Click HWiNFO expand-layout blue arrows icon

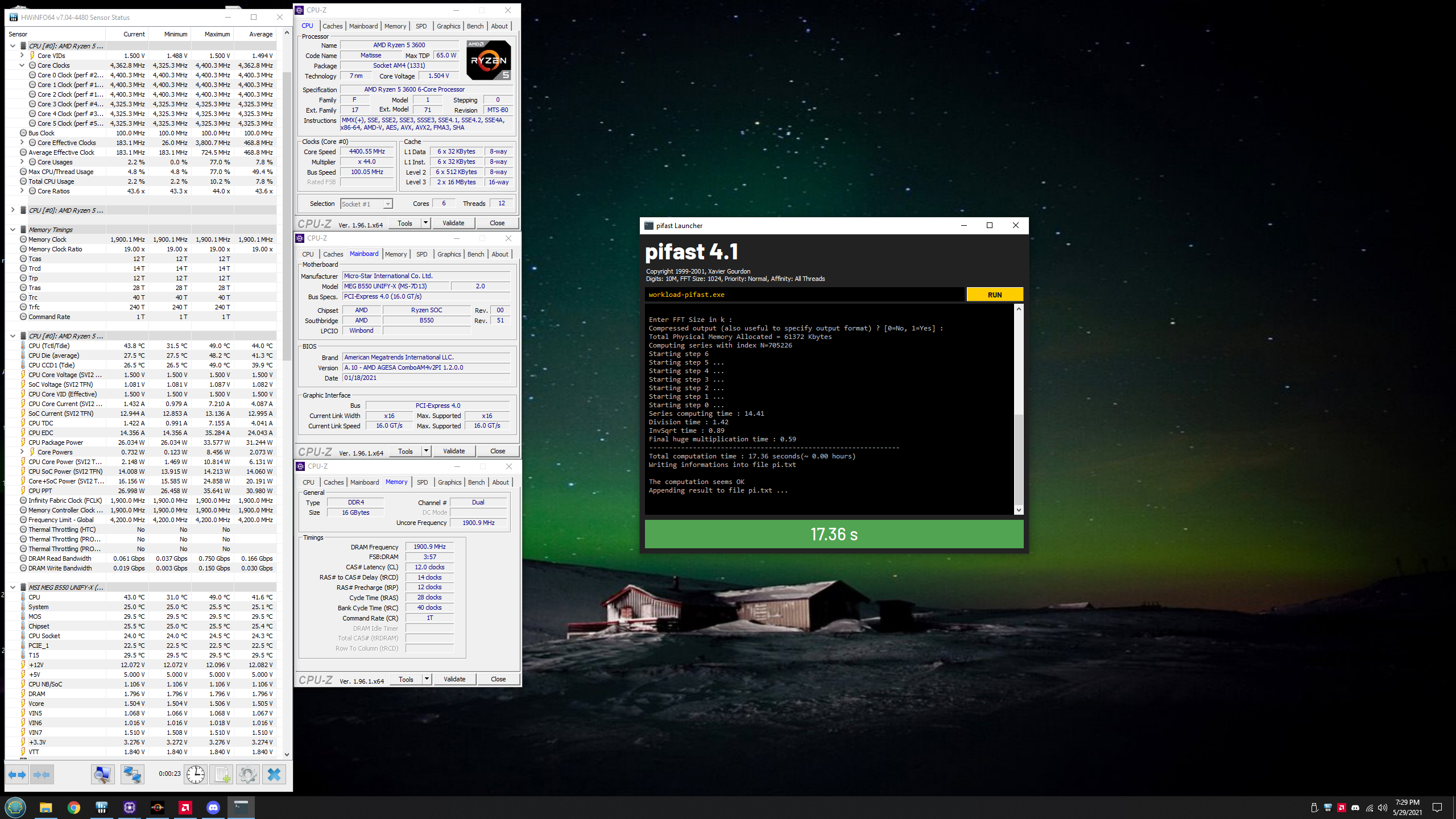coord(17,775)
